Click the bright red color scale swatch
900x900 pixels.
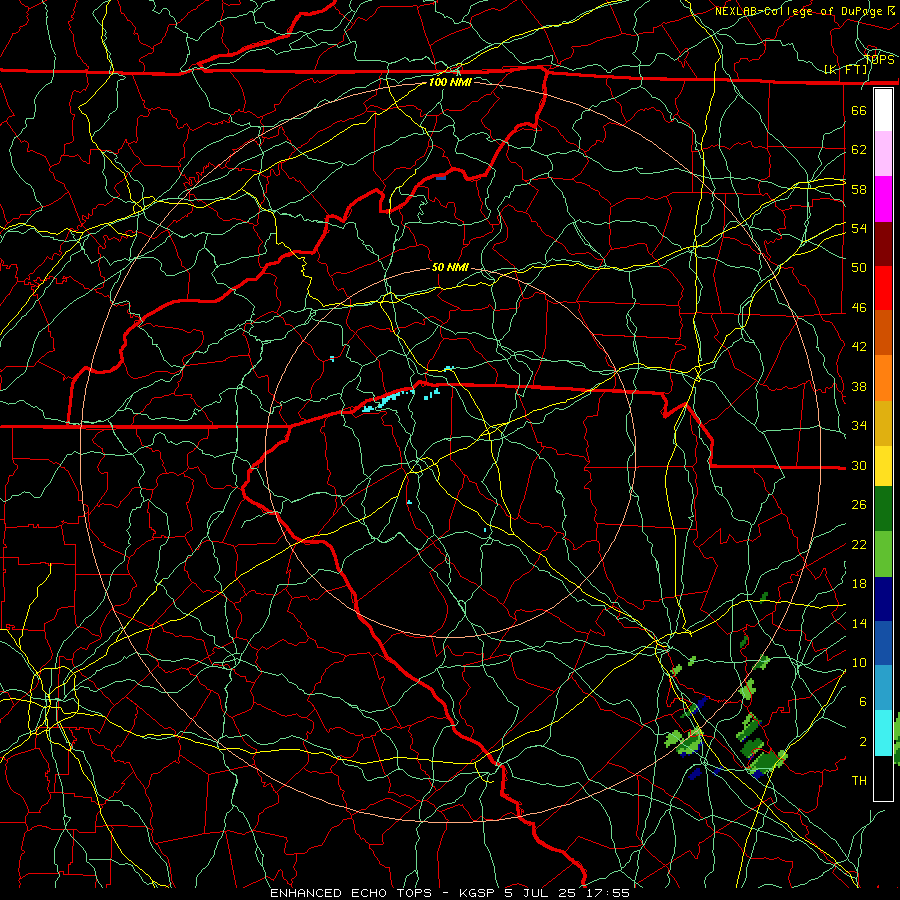coord(883,288)
